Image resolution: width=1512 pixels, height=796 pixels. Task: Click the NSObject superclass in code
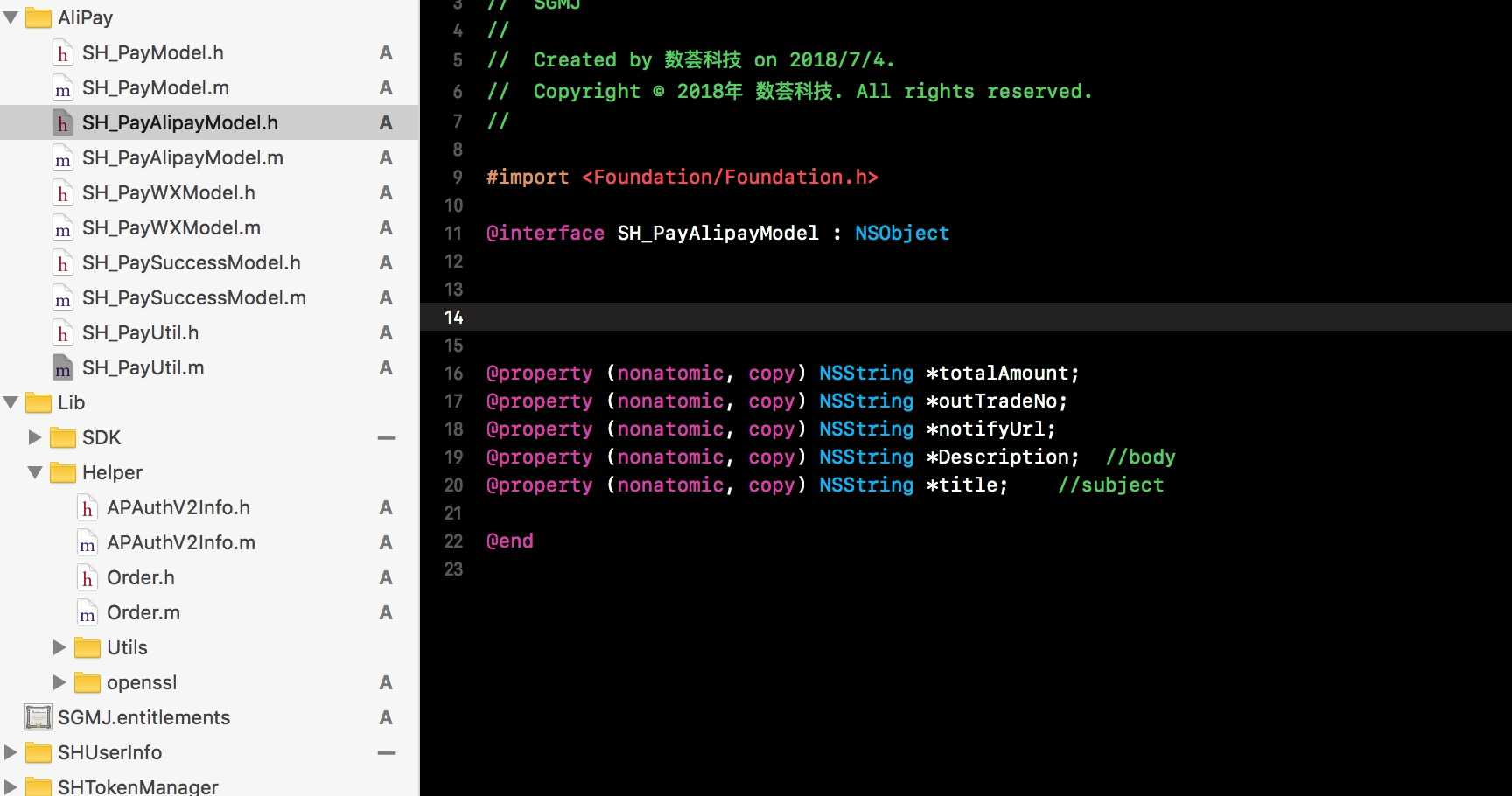902,233
